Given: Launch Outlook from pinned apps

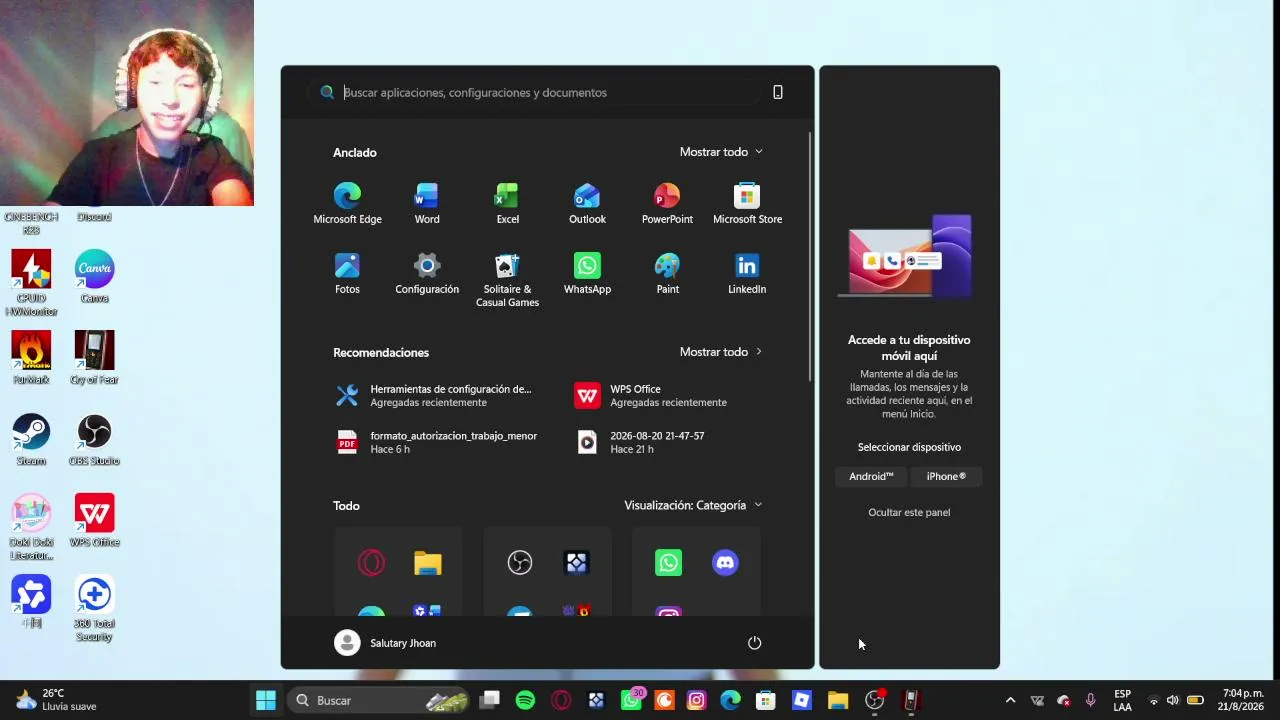Looking at the screenshot, I should [587, 203].
